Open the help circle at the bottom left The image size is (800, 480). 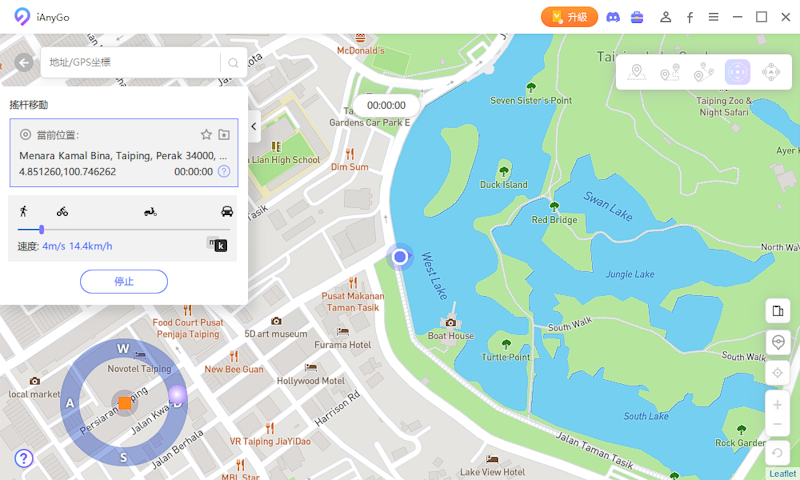pyautogui.click(x=24, y=459)
